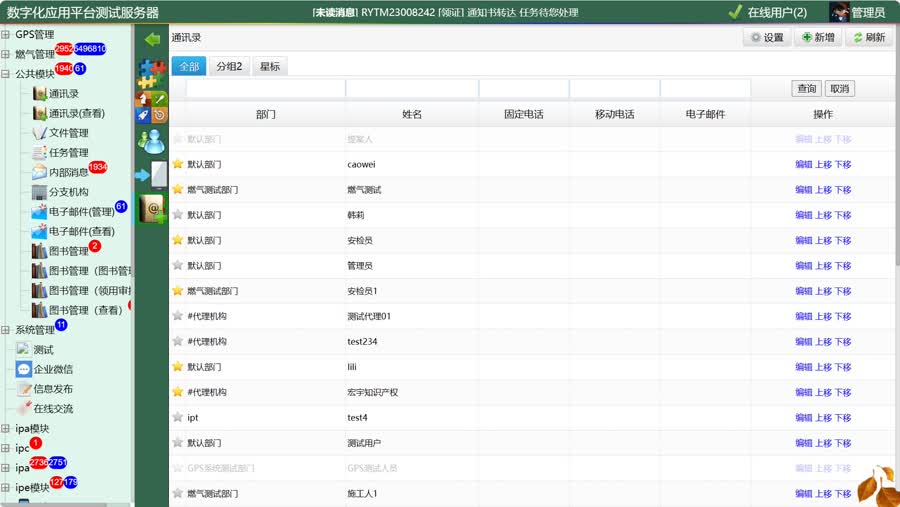
Task: Click administrator avatar at top right
Action: coord(840,12)
